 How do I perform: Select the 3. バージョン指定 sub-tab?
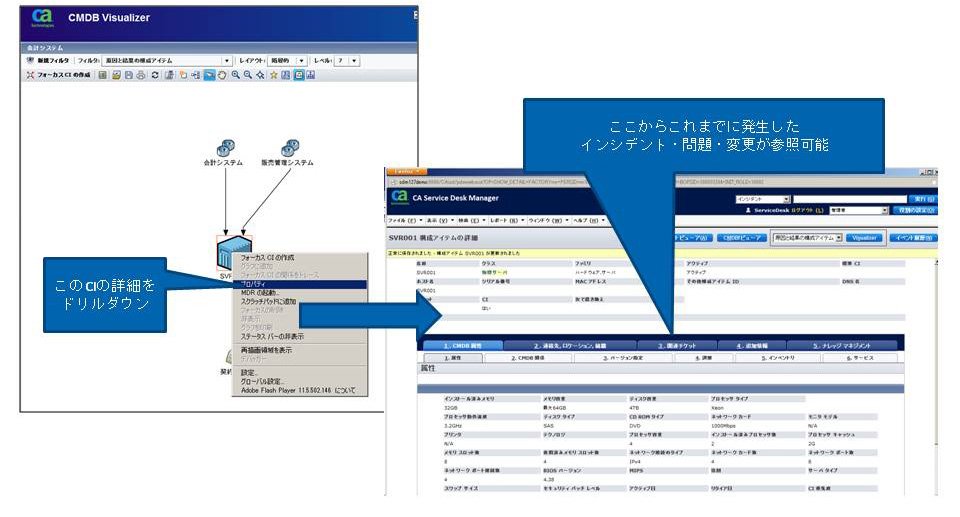[623, 357]
